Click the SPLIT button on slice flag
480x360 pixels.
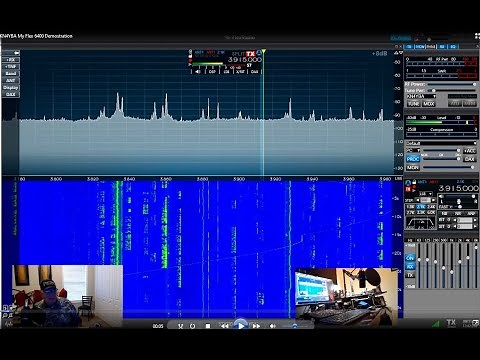click(238, 54)
